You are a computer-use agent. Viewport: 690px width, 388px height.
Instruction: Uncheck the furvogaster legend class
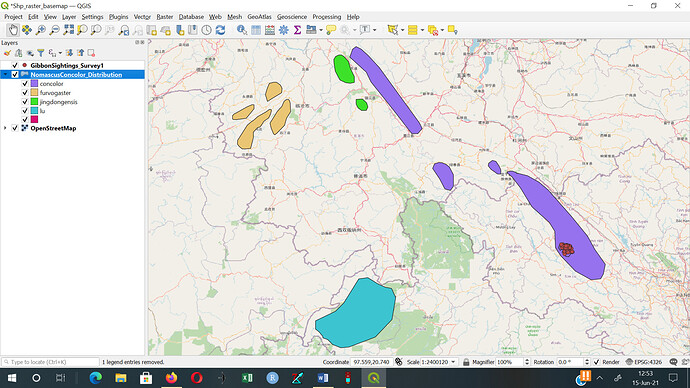point(25,92)
